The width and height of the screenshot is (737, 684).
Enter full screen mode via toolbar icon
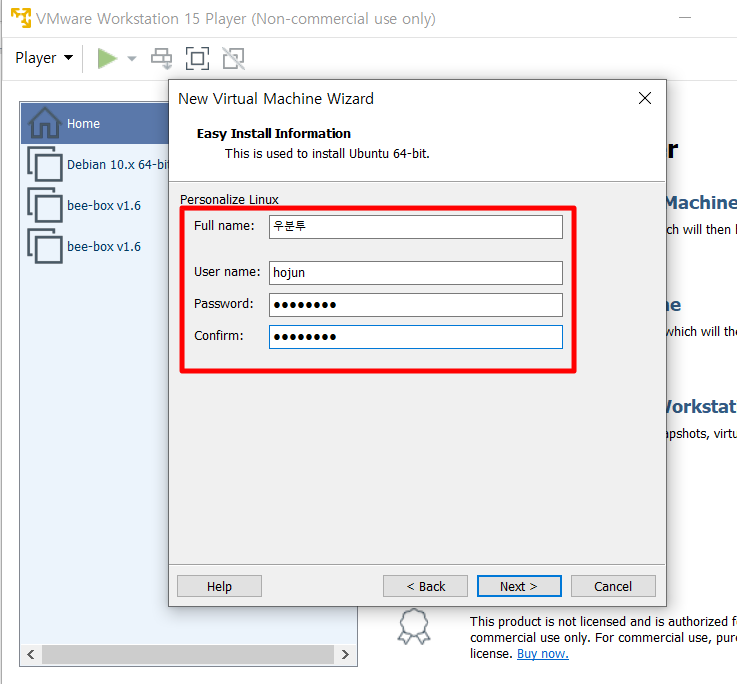[197, 59]
